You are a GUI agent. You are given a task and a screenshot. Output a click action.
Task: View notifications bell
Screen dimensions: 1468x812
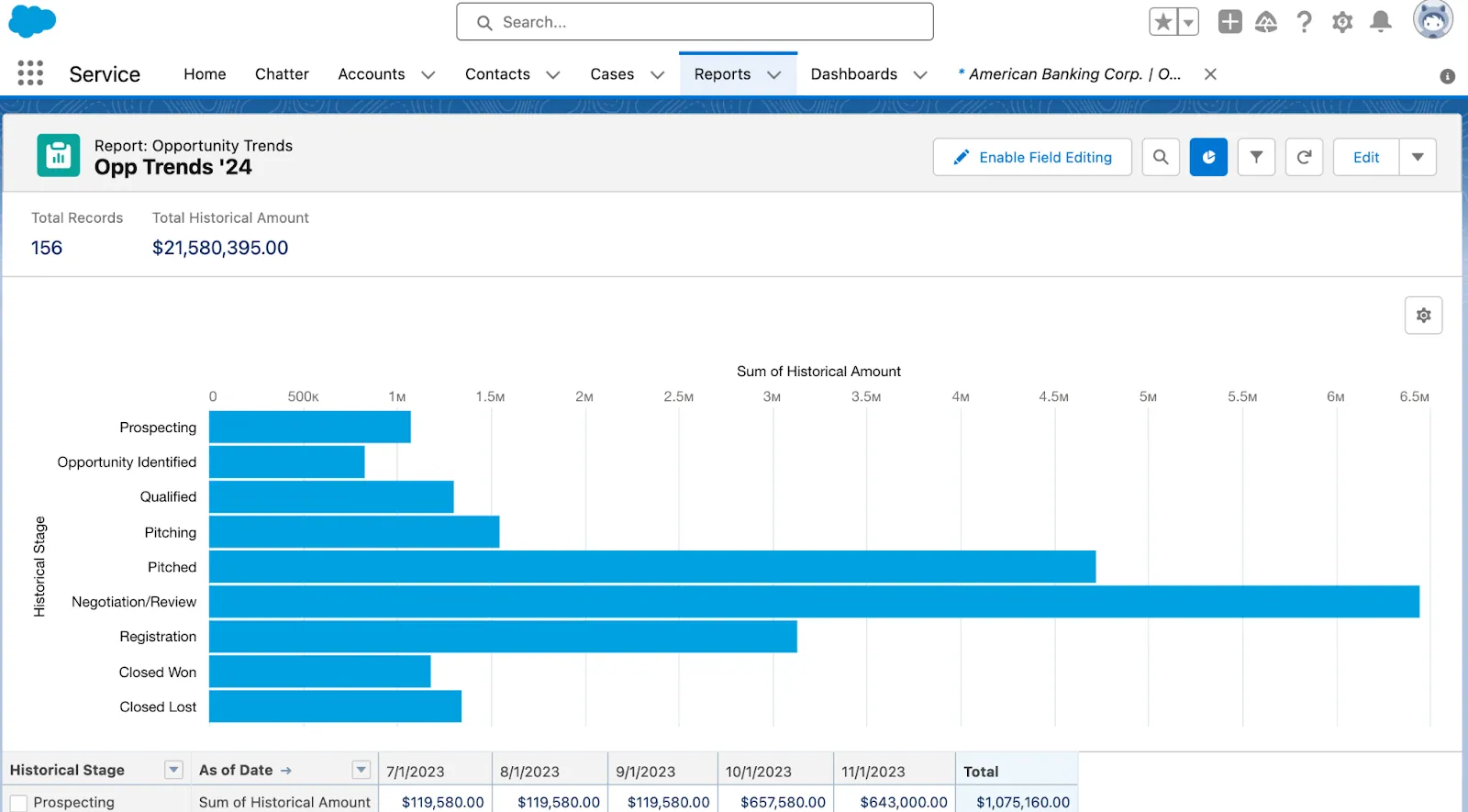(1380, 22)
